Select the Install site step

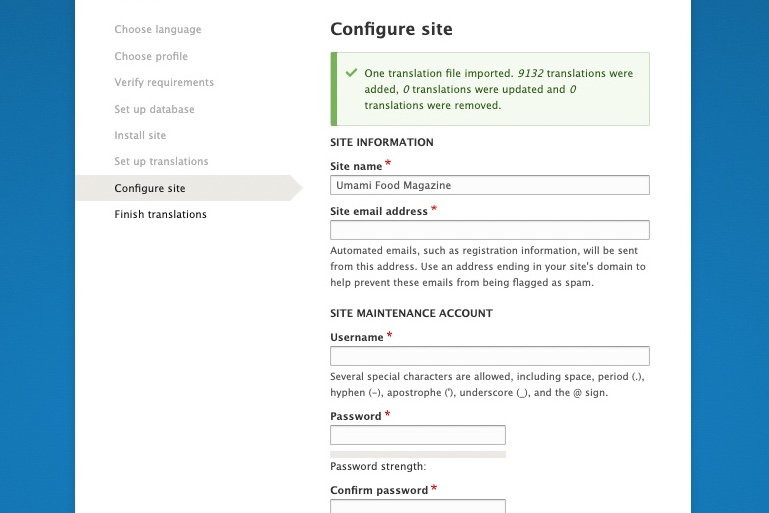(140, 135)
